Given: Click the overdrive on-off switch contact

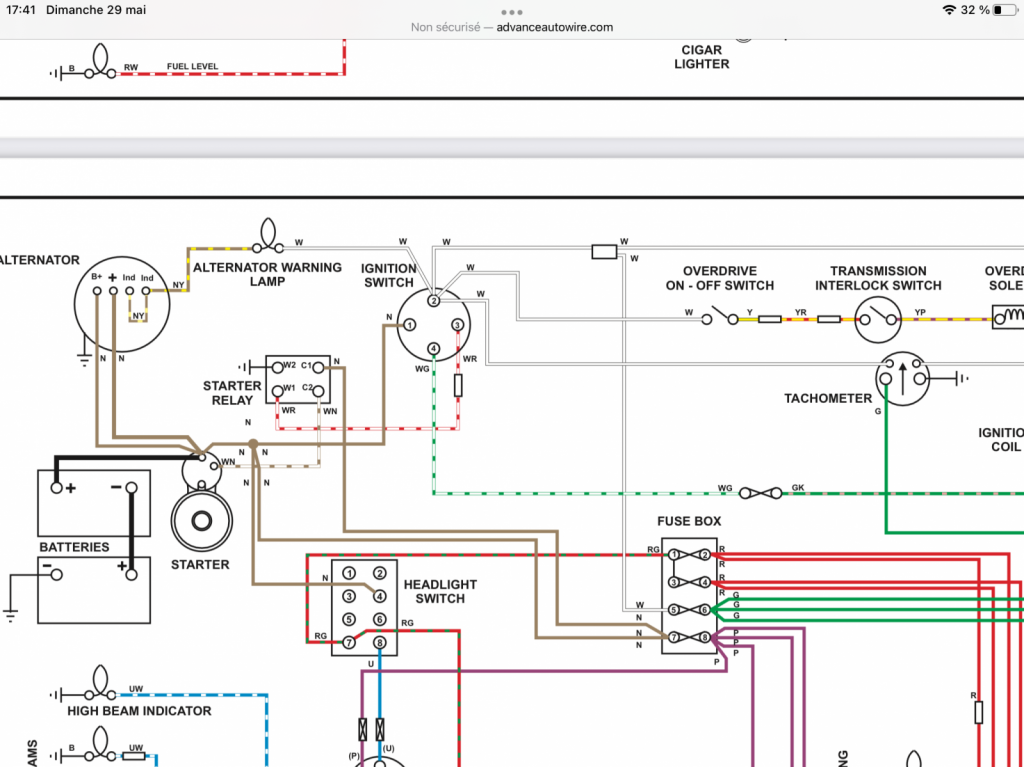Looking at the screenshot, I should (x=720, y=318).
